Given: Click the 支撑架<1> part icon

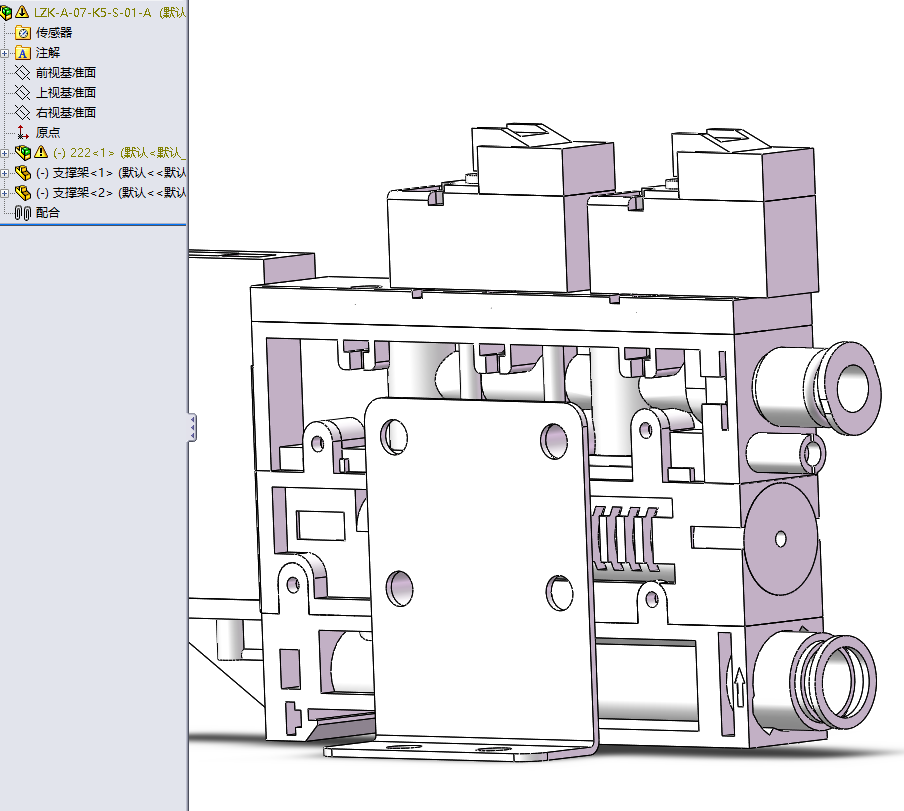Looking at the screenshot, I should tap(22, 172).
